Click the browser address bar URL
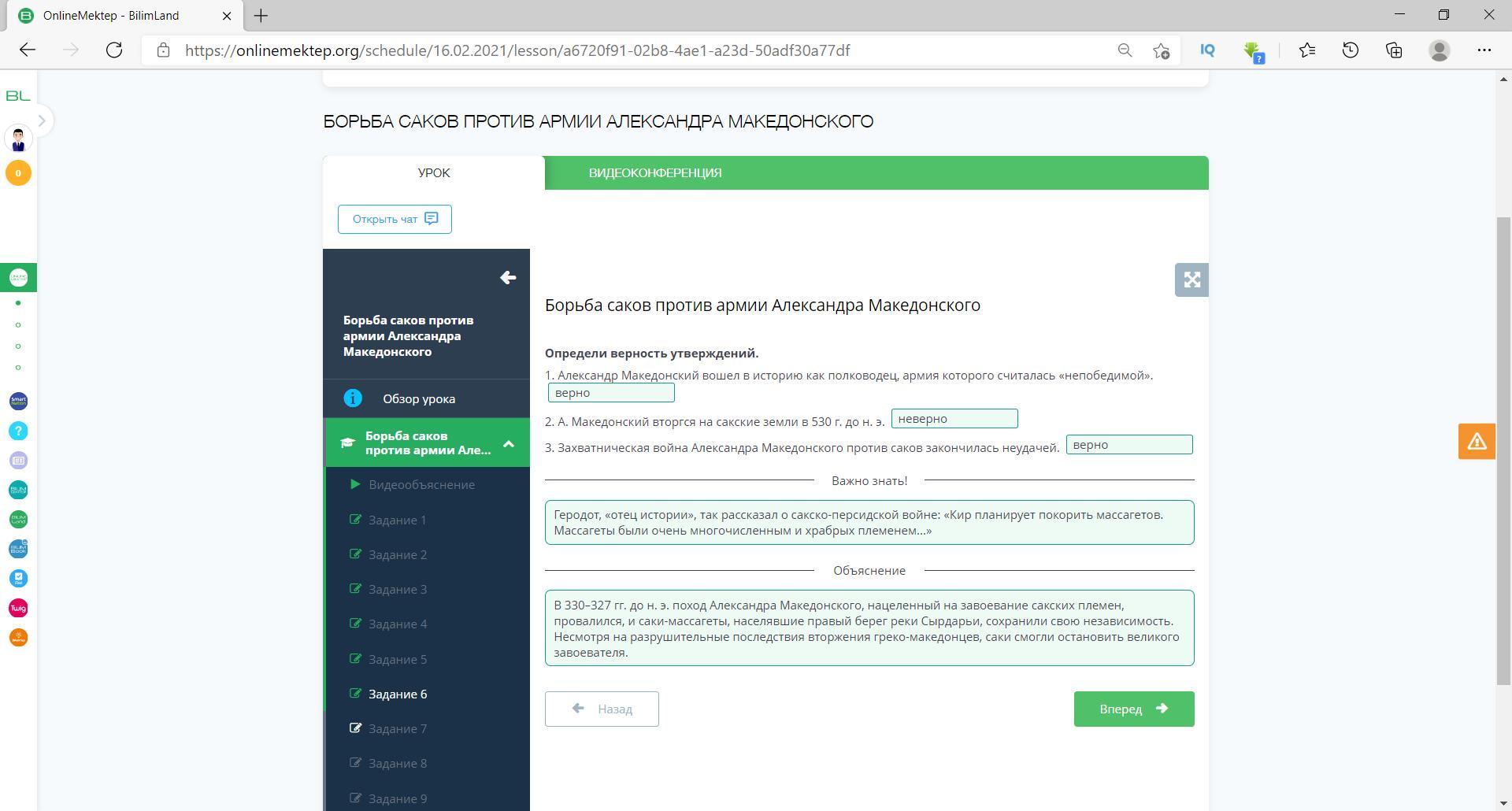1512x811 pixels. click(517, 50)
